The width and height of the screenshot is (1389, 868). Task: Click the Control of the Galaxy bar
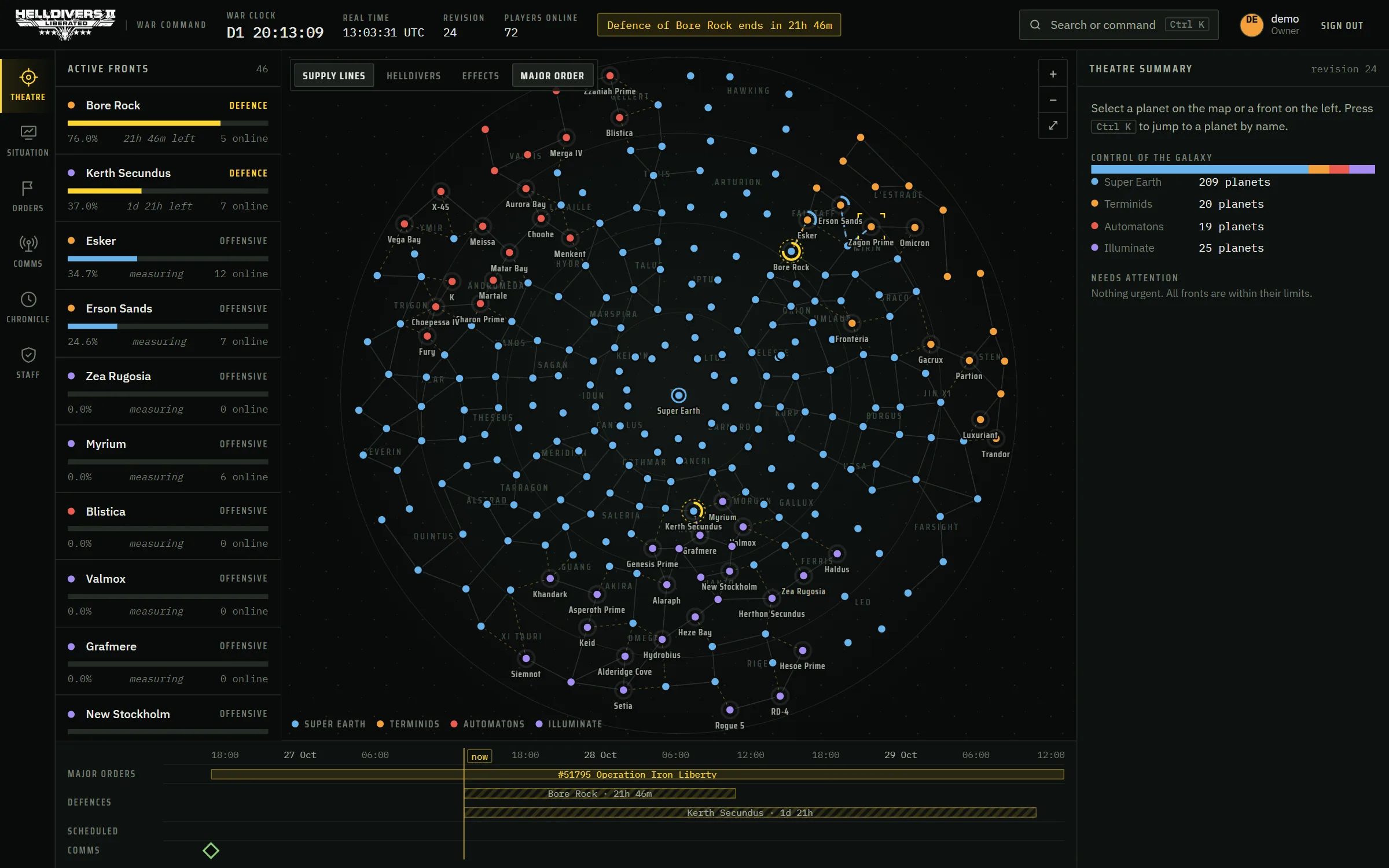(x=1233, y=170)
